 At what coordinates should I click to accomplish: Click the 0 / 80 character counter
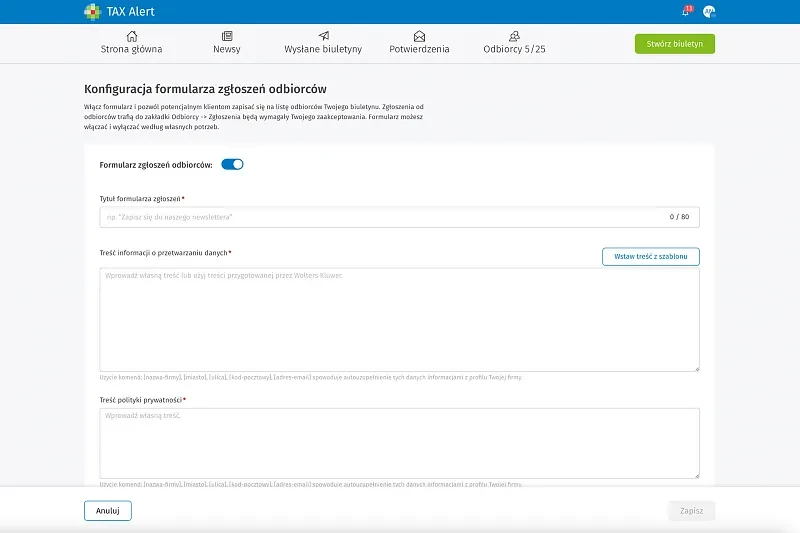[x=679, y=217]
